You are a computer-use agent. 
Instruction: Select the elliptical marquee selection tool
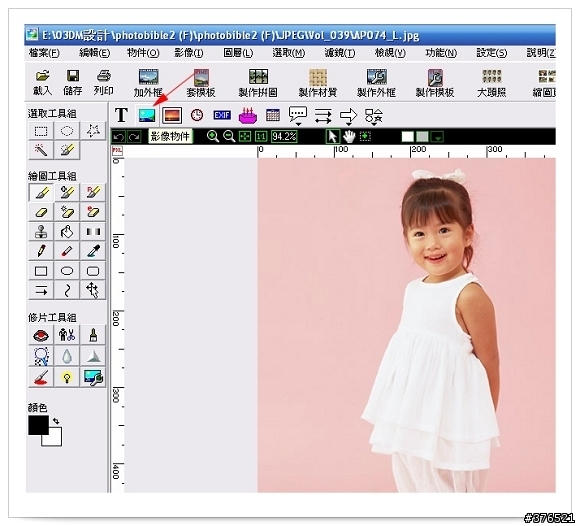[67, 131]
